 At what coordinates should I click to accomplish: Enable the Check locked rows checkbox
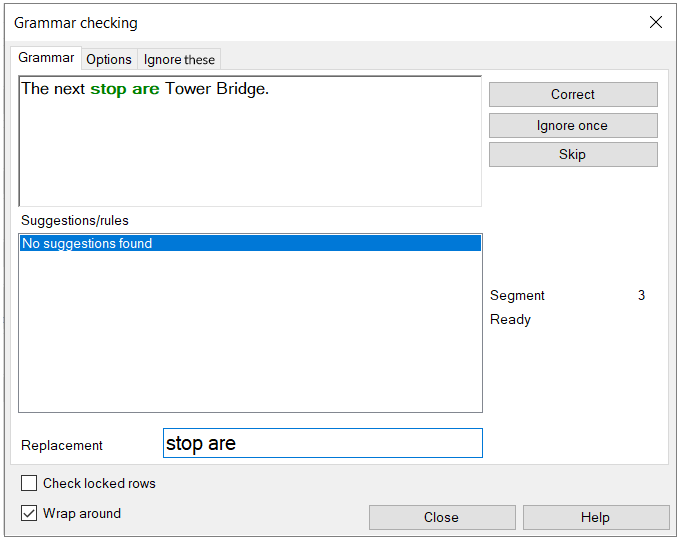[x=30, y=483]
